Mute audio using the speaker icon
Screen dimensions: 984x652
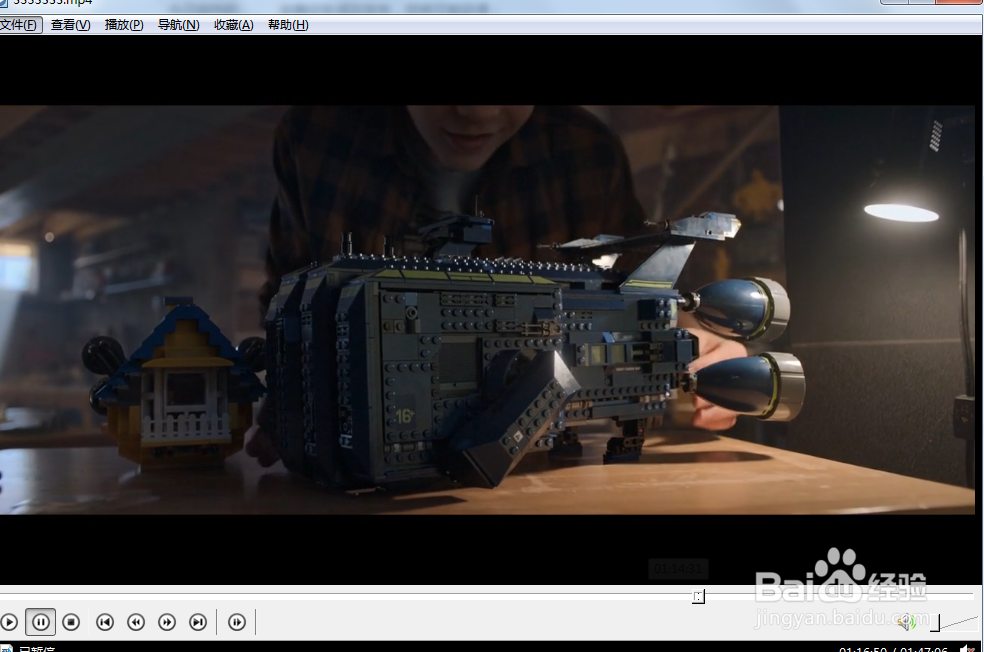(x=906, y=622)
